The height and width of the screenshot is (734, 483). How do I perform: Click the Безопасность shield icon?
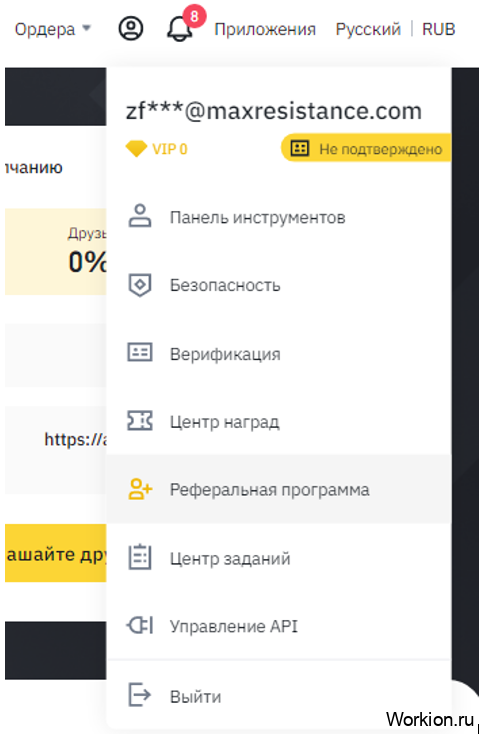coord(140,285)
